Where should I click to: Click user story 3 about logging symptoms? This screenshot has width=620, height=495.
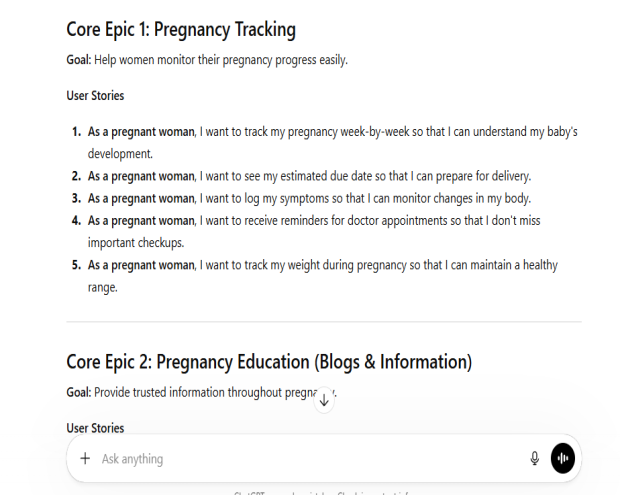coord(310,197)
